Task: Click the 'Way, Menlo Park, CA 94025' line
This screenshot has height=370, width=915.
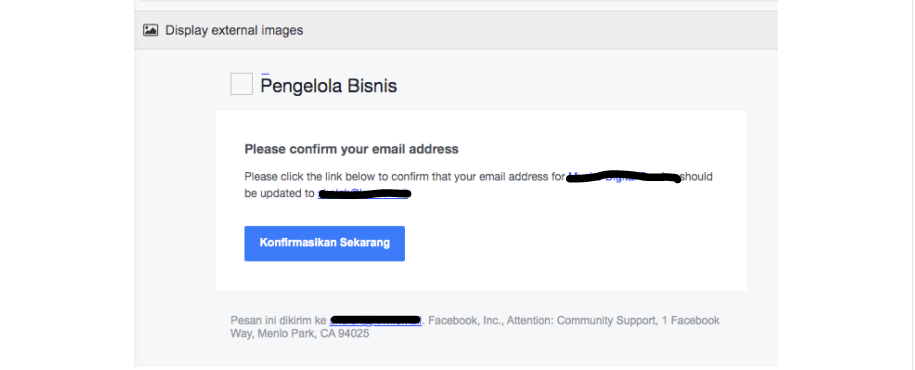Action: (x=300, y=334)
